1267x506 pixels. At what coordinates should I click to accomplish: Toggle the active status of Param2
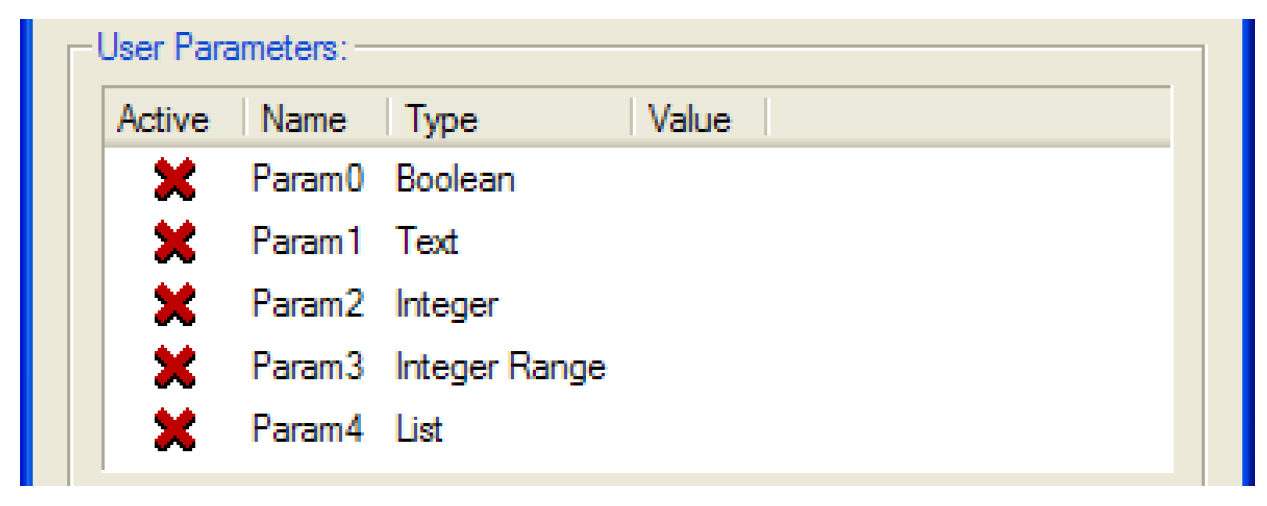click(174, 305)
